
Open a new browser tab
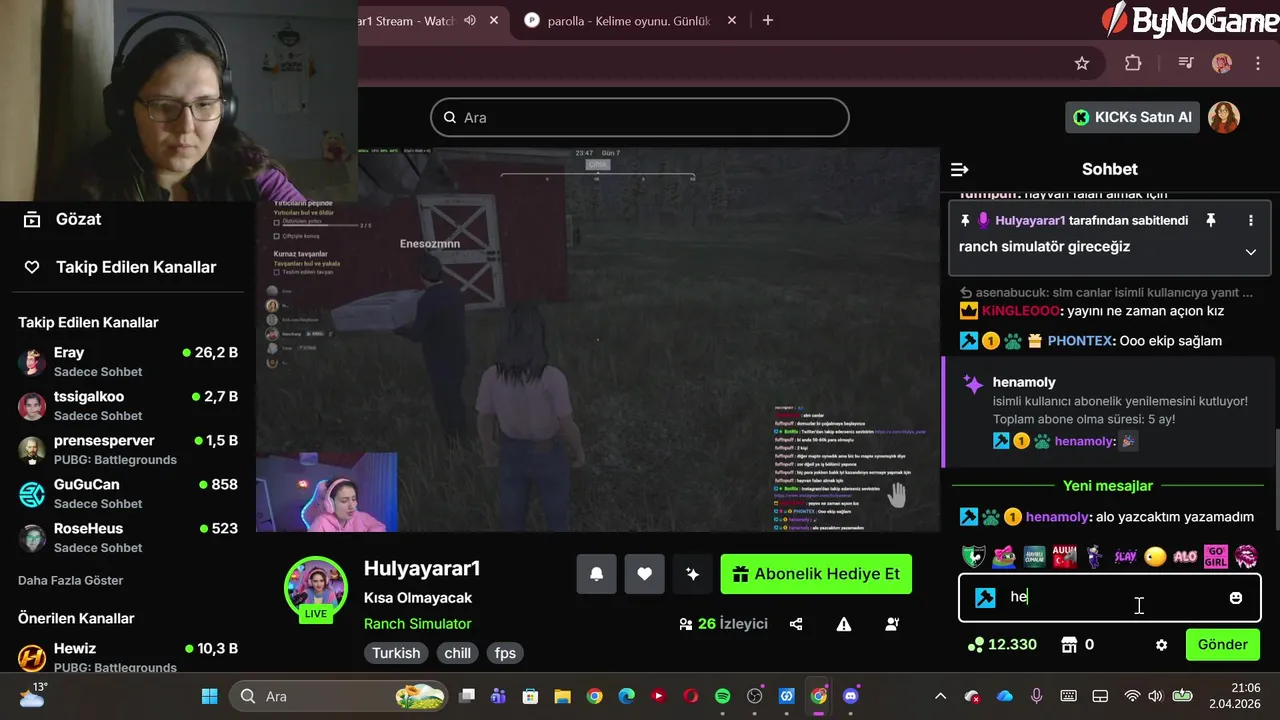(768, 20)
